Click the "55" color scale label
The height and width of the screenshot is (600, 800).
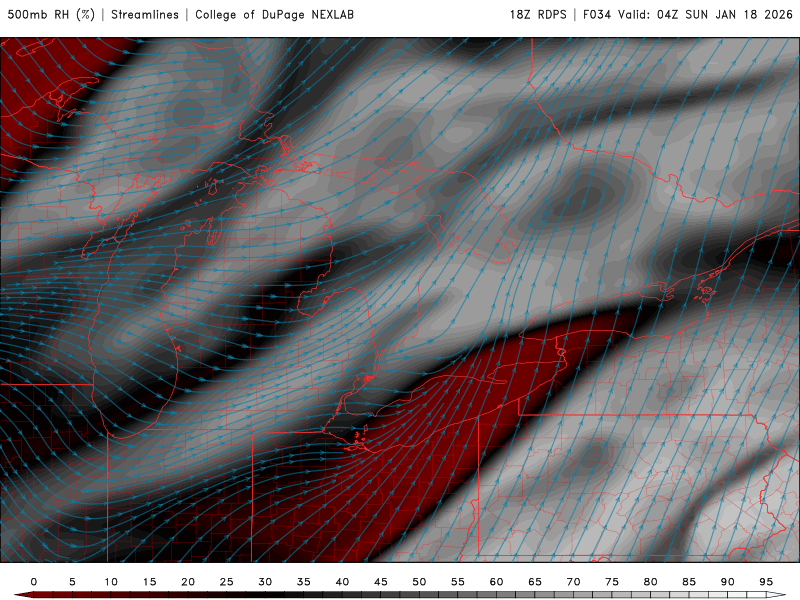pos(458,582)
